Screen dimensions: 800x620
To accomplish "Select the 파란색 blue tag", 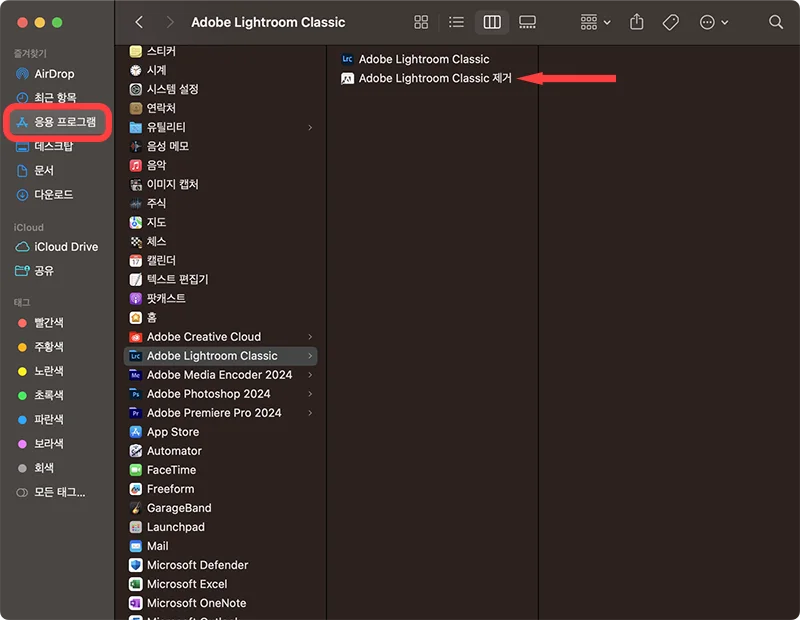I will [41, 419].
